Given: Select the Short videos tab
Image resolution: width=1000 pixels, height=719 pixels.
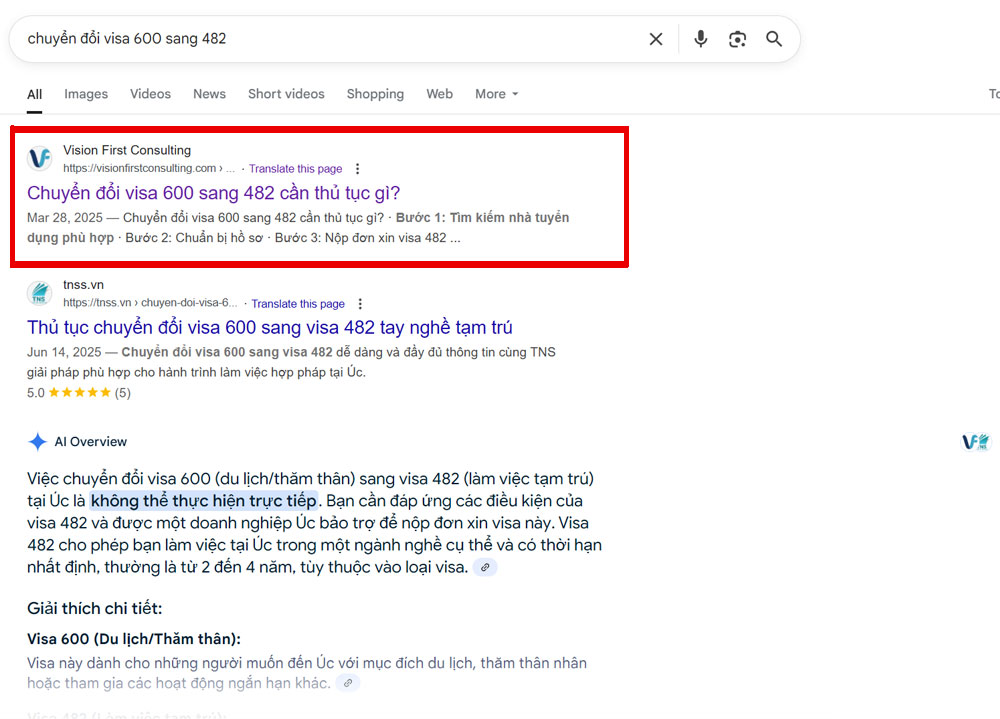Looking at the screenshot, I should click(x=286, y=94).
